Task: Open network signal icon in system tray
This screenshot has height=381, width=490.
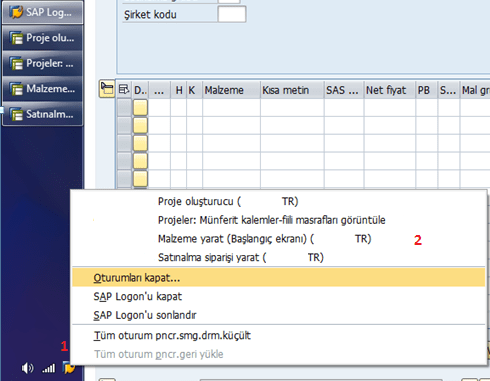Action: click(x=49, y=368)
